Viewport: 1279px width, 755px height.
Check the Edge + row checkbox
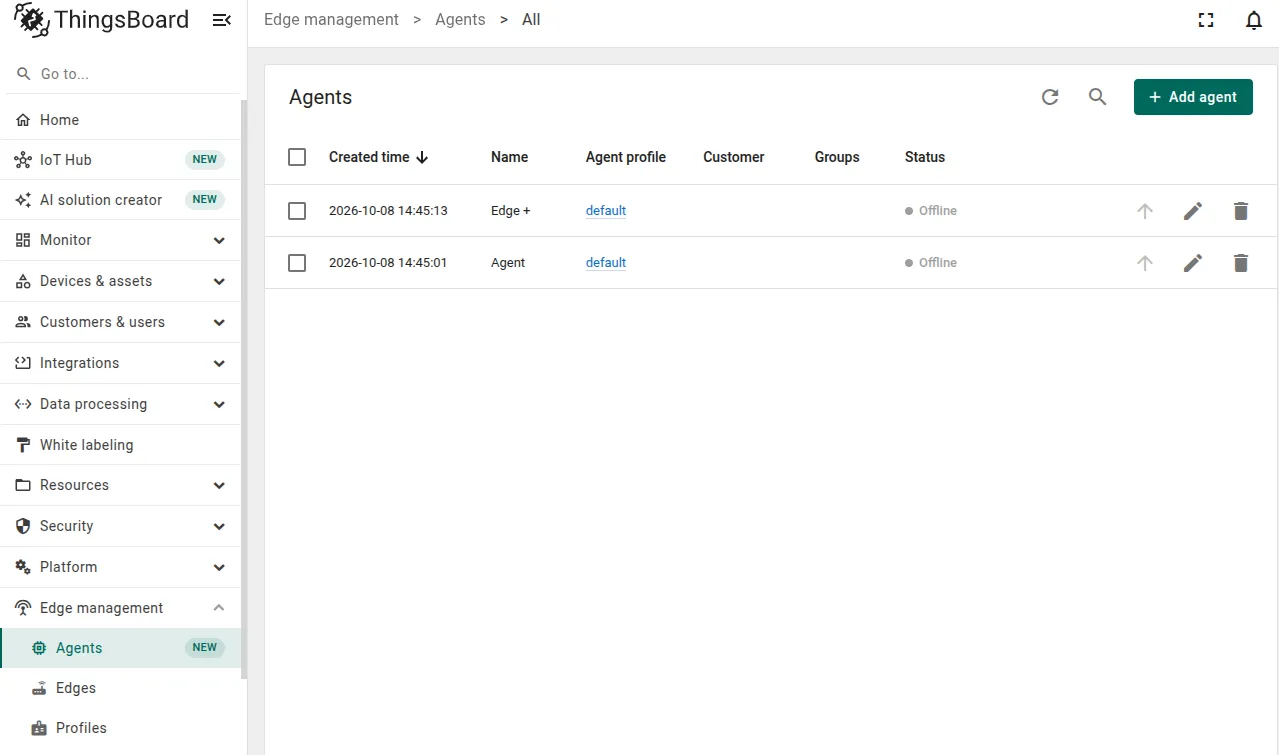(297, 211)
